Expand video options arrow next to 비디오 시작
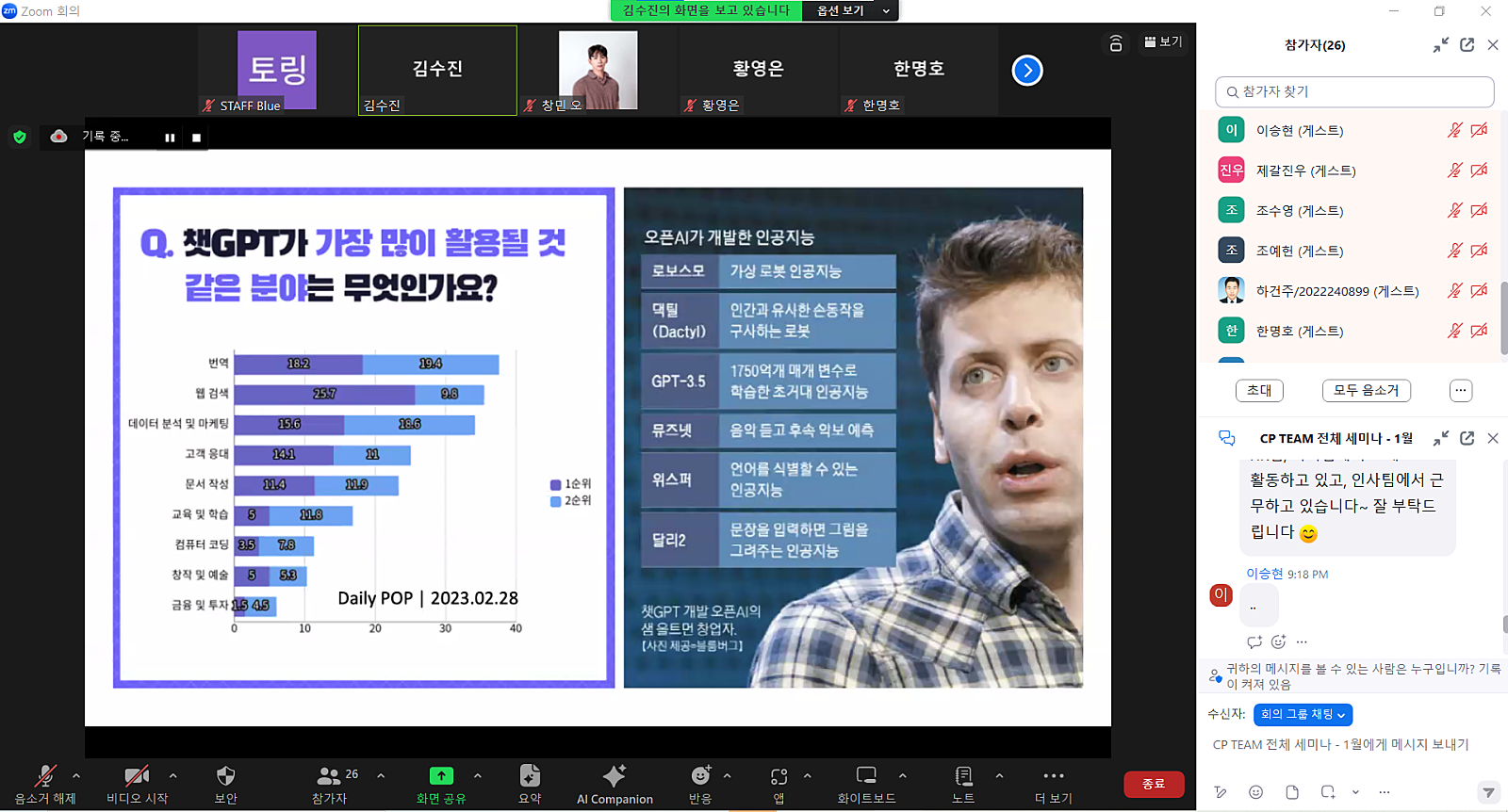1508x812 pixels. click(172, 775)
